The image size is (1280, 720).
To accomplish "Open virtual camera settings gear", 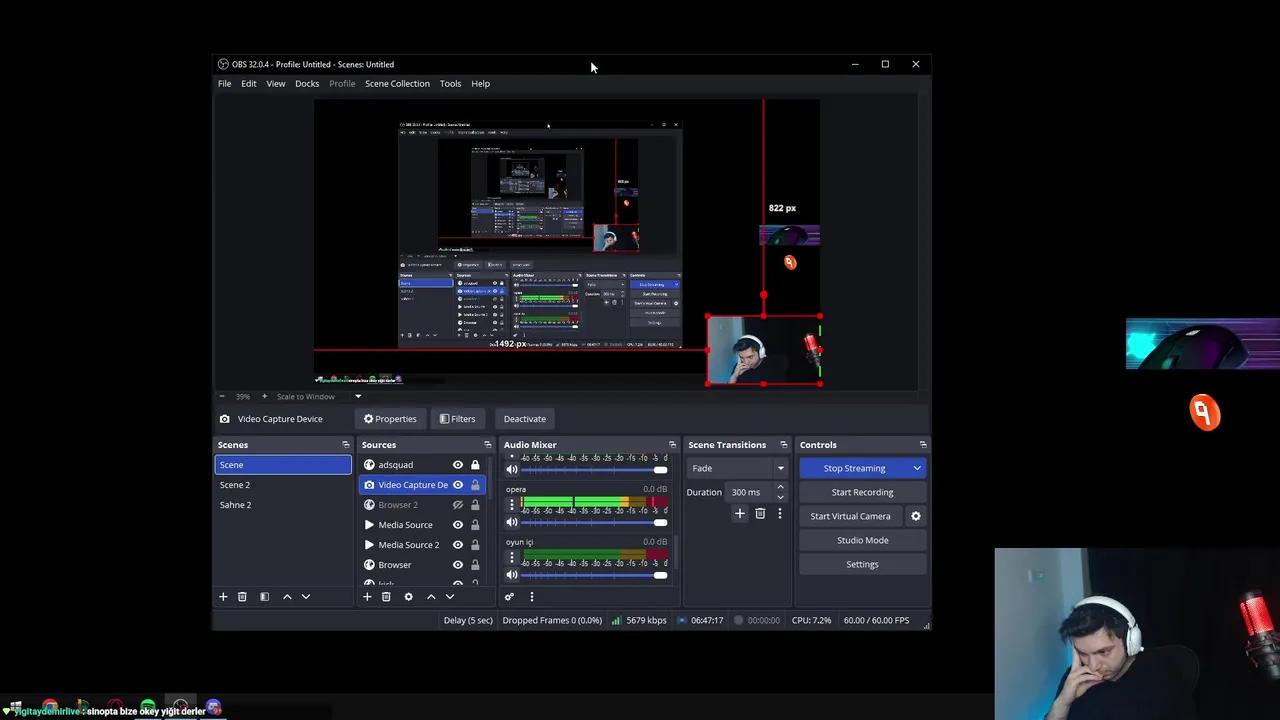I will coord(915,516).
